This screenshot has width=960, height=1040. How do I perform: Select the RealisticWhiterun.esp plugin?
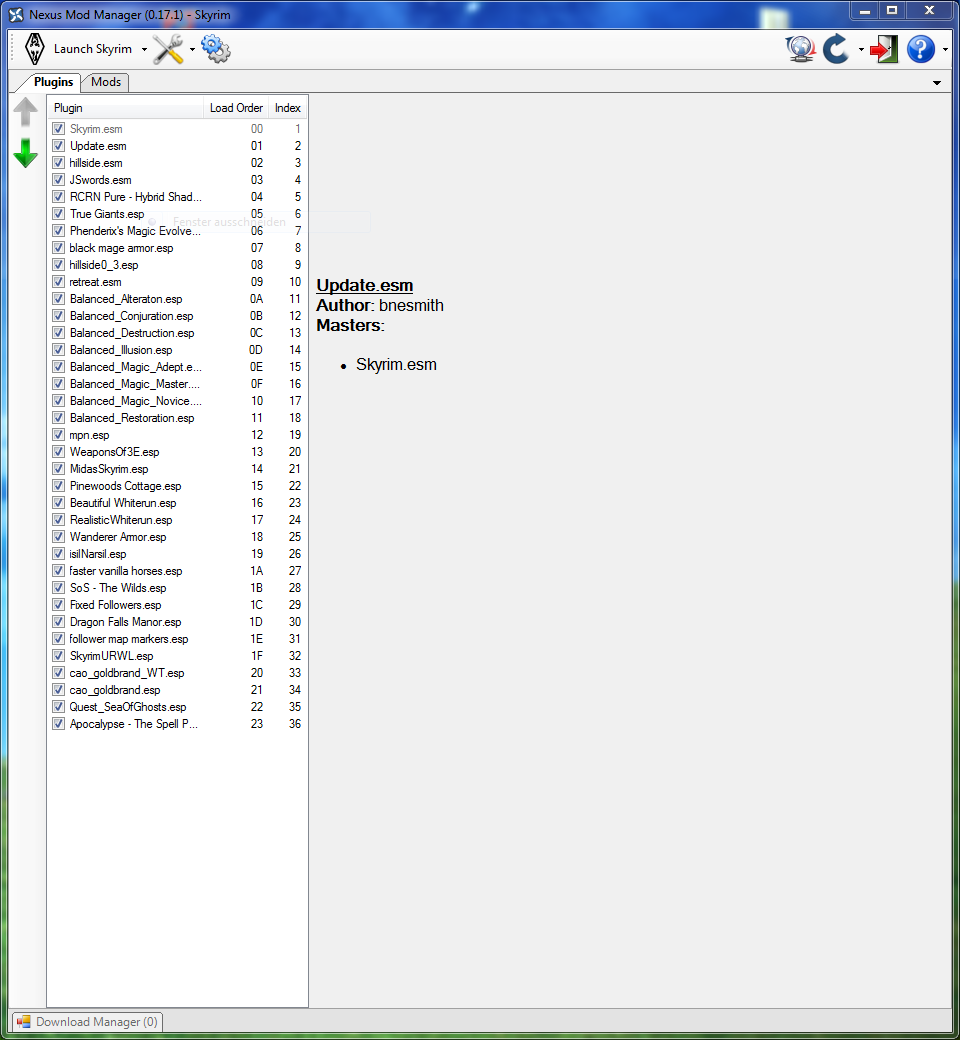coord(177,520)
